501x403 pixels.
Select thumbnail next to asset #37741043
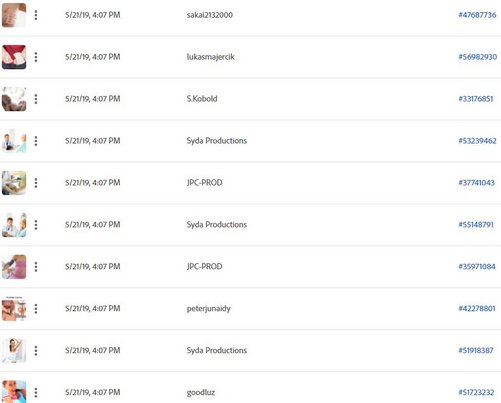click(14, 183)
